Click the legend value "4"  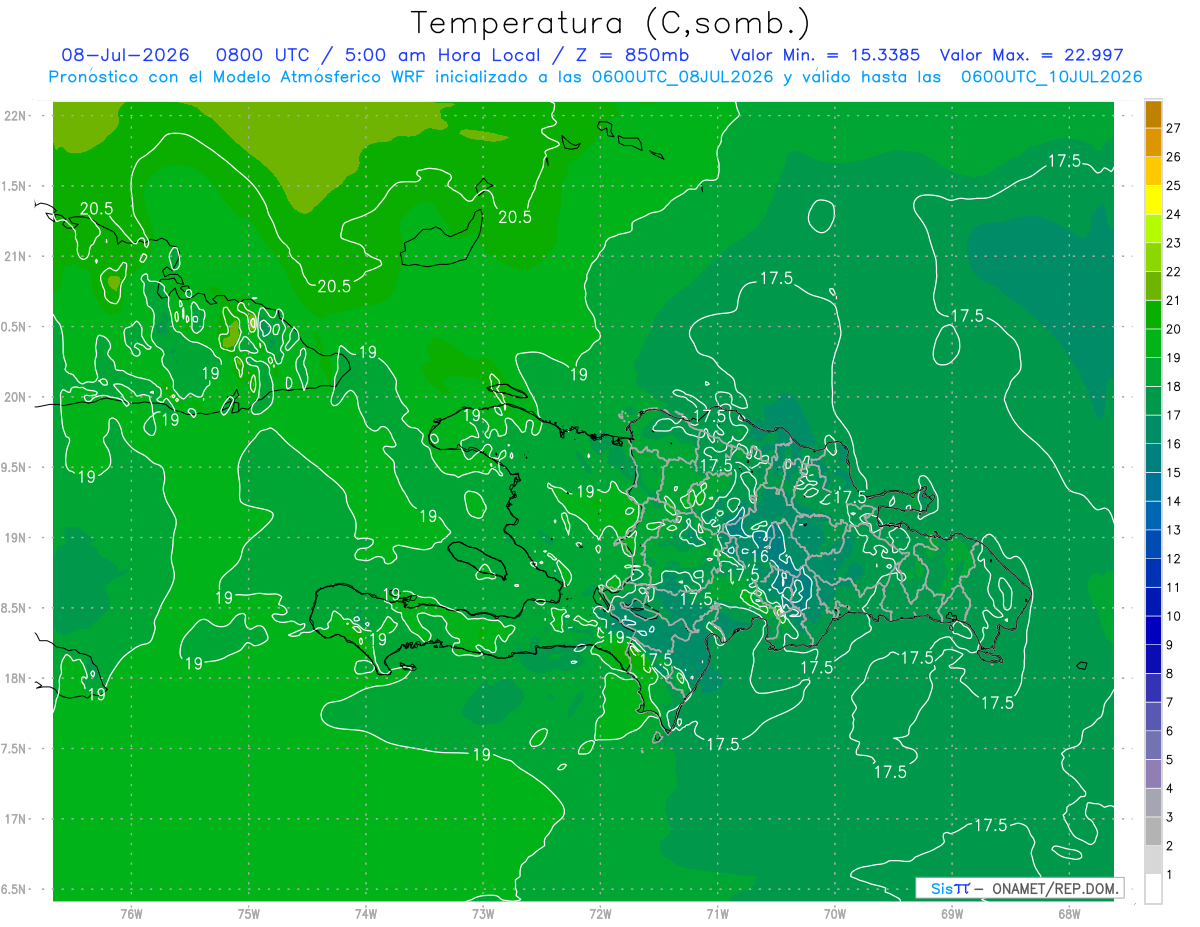tap(1170, 789)
